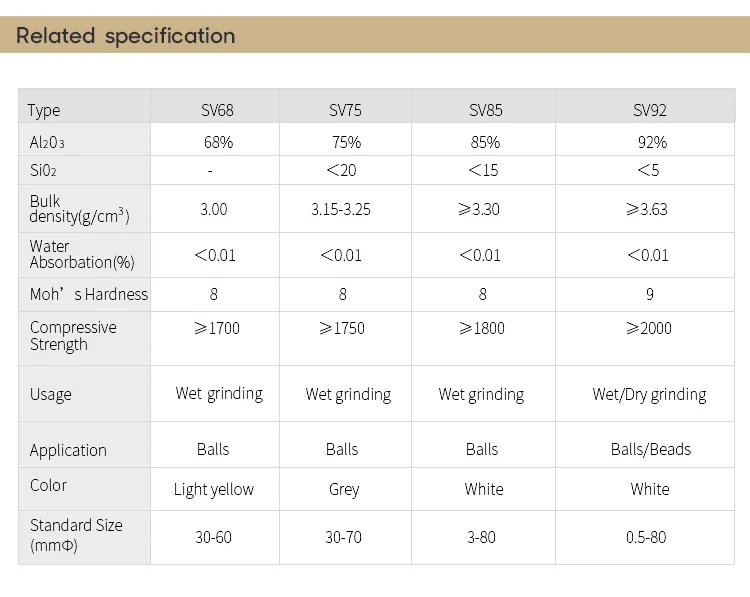
Task: Click the Related specification header banner
Action: [374, 36]
